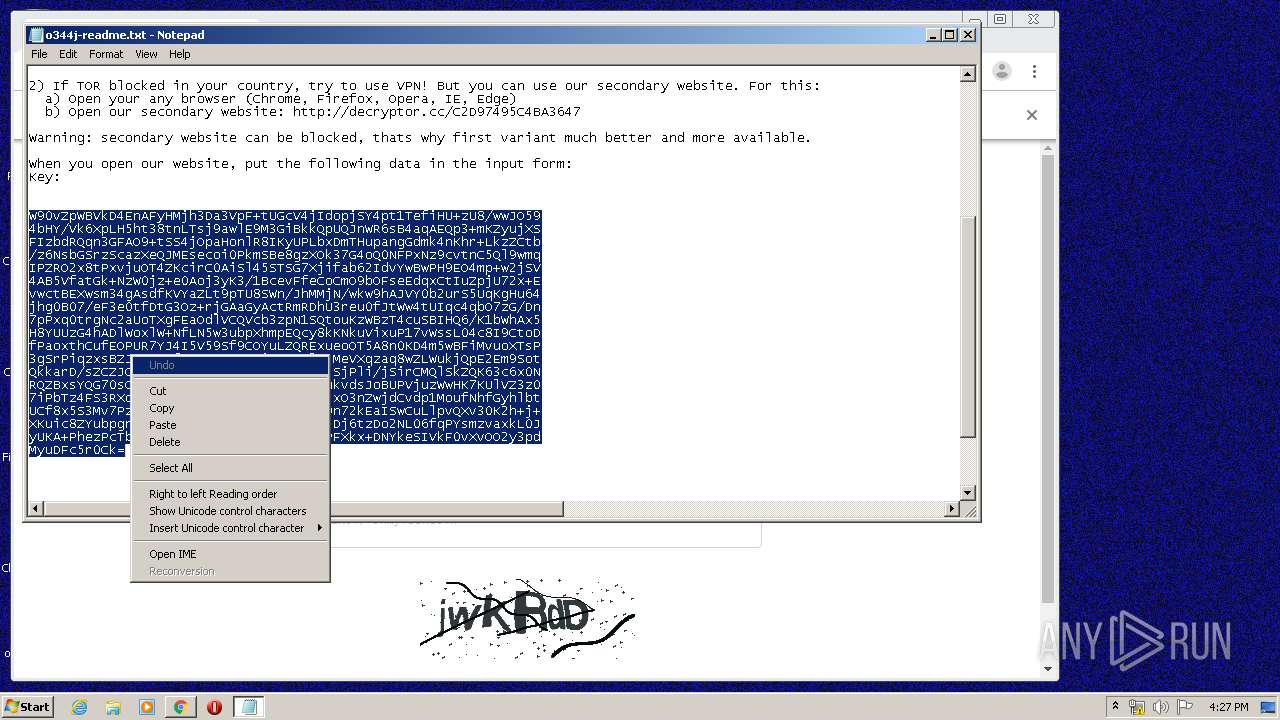Maximize the Notepad window

click(x=950, y=35)
